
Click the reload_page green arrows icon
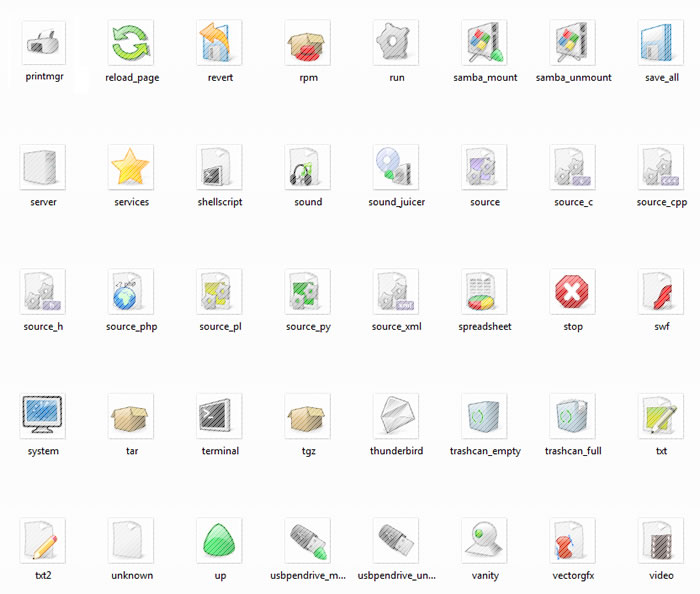click(x=131, y=43)
